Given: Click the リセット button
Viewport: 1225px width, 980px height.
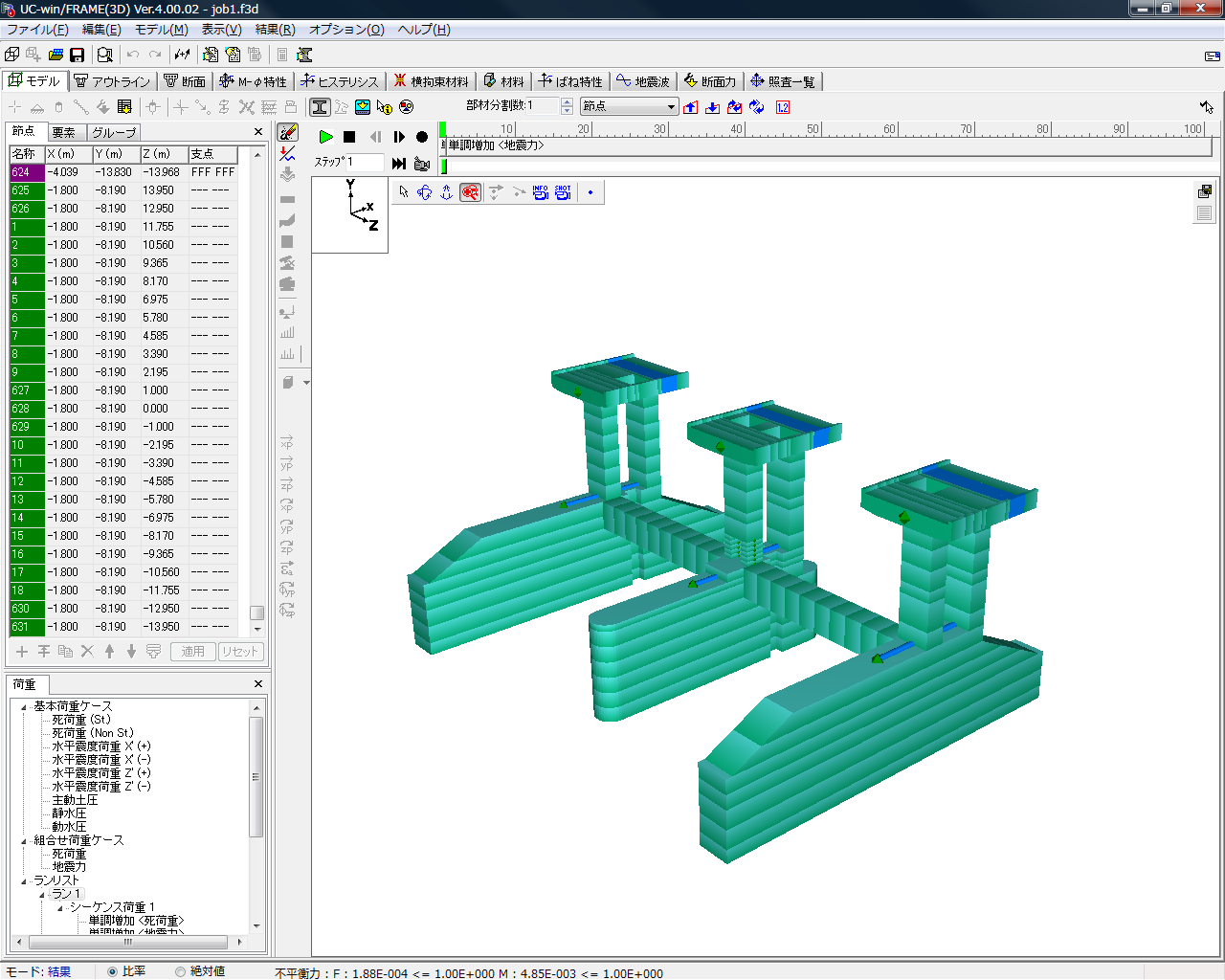Looking at the screenshot, I should [240, 652].
